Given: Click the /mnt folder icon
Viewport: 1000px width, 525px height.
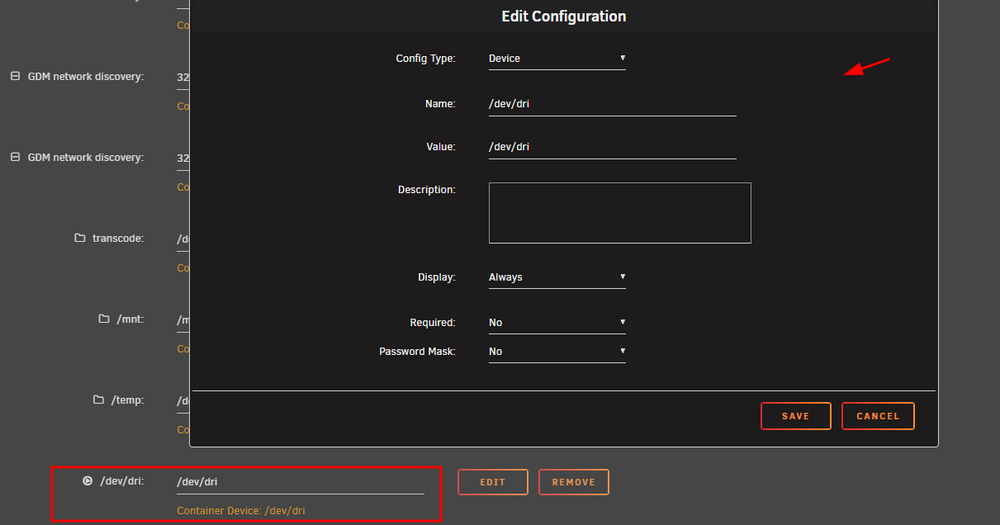Looking at the screenshot, I should click(x=104, y=318).
